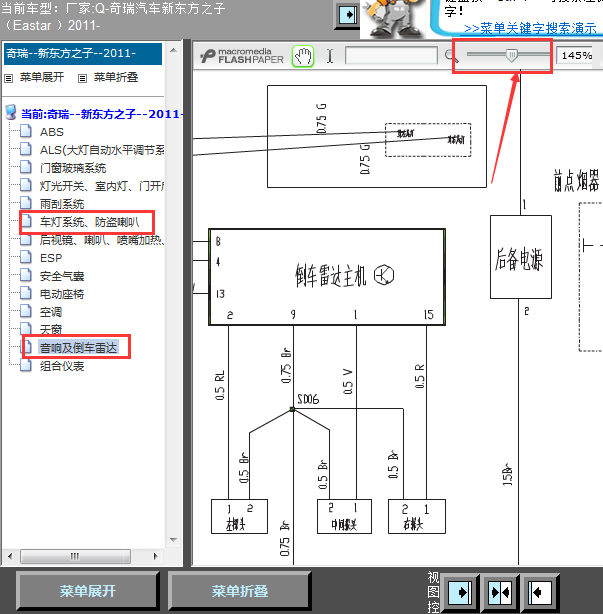The width and height of the screenshot is (603, 614).
Task: Click the computer icon at tree root
Action: coord(11,112)
